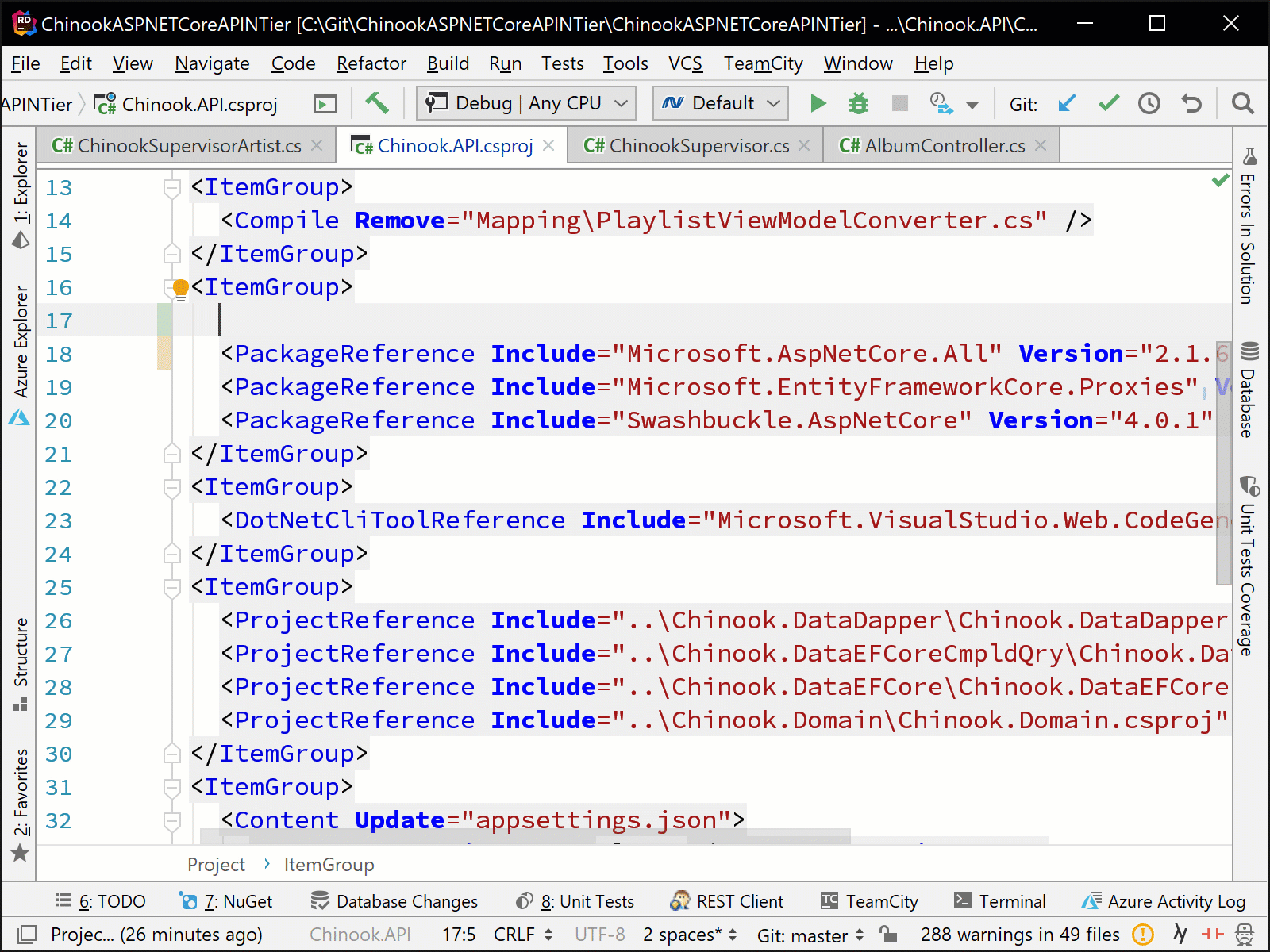Click the attach to process icon
Image resolution: width=1270 pixels, height=952 pixels.
click(941, 103)
